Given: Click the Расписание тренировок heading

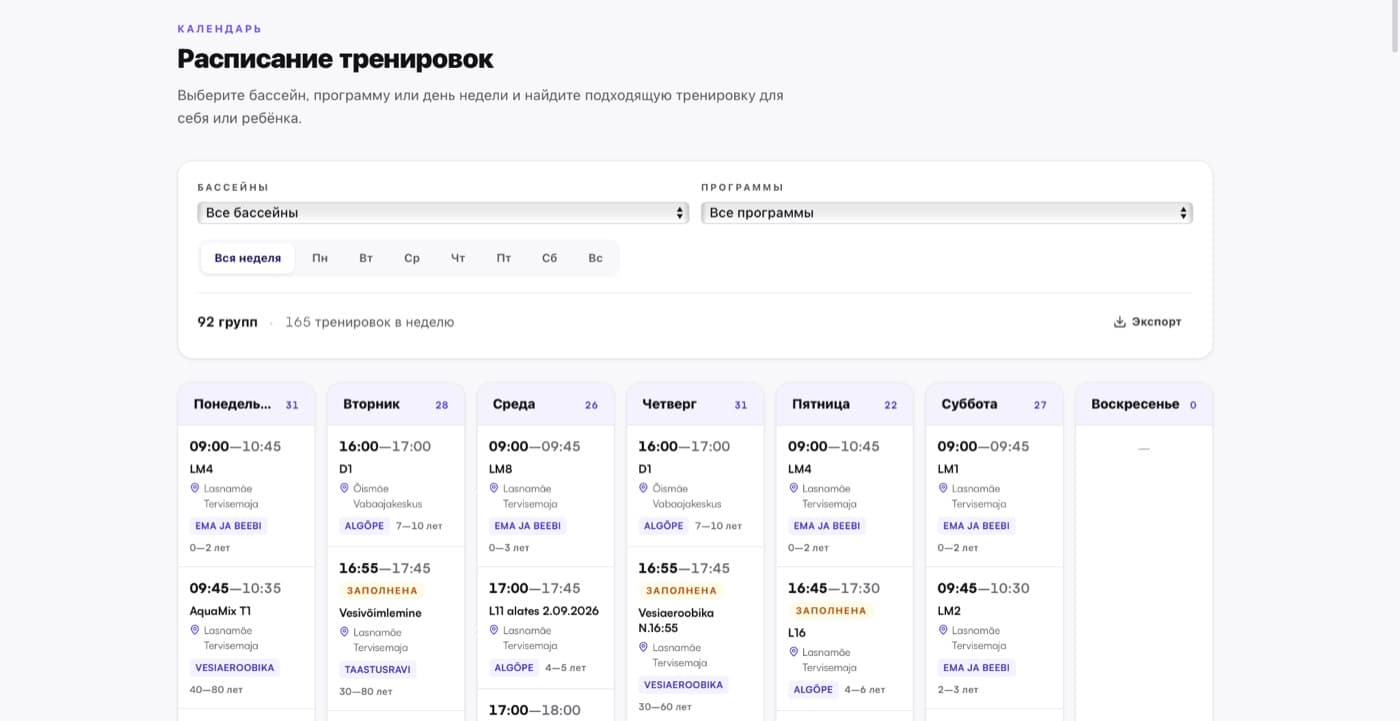Looking at the screenshot, I should tap(335, 59).
